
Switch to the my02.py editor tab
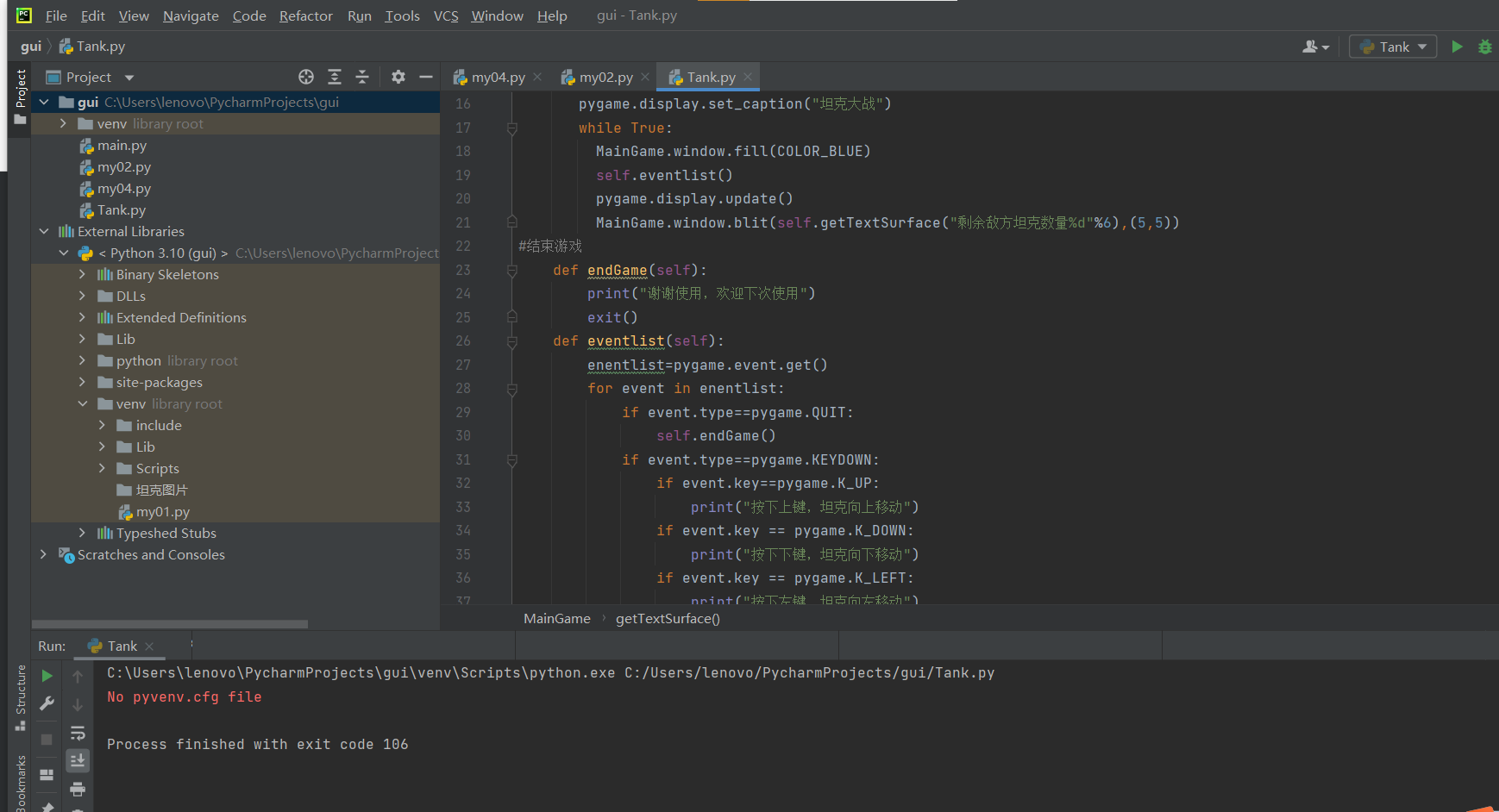coord(605,77)
